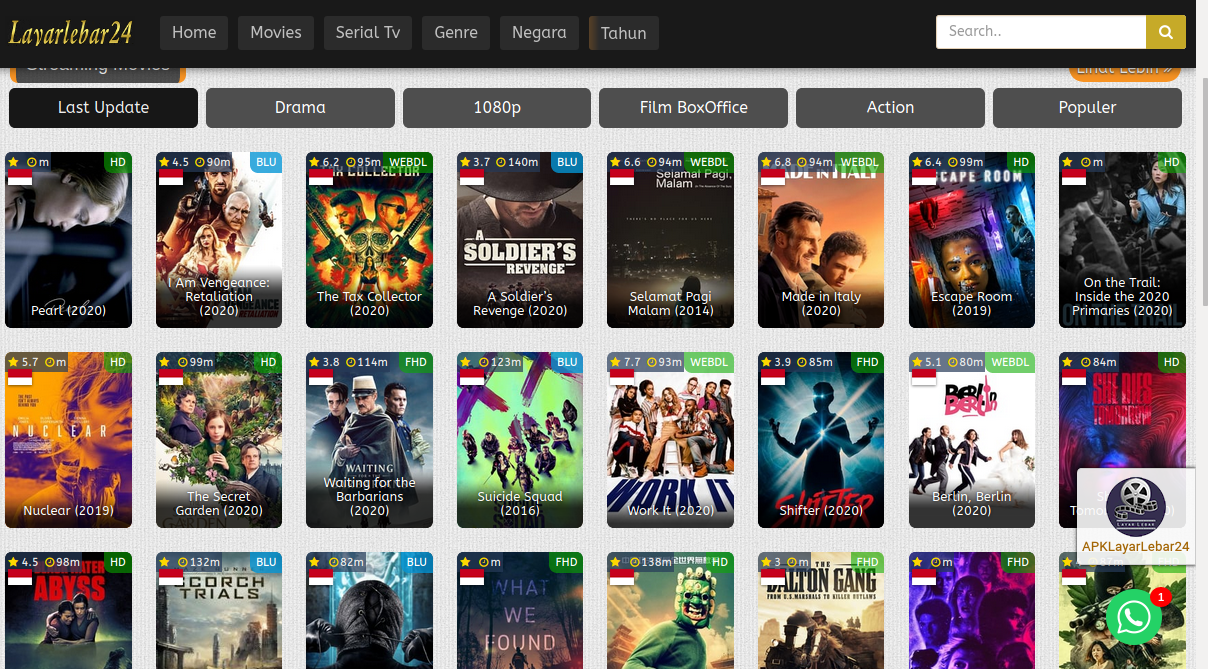Viewport: 1208px width, 669px height.
Task: Click the red WhatsApp notification badge
Action: point(1160,598)
